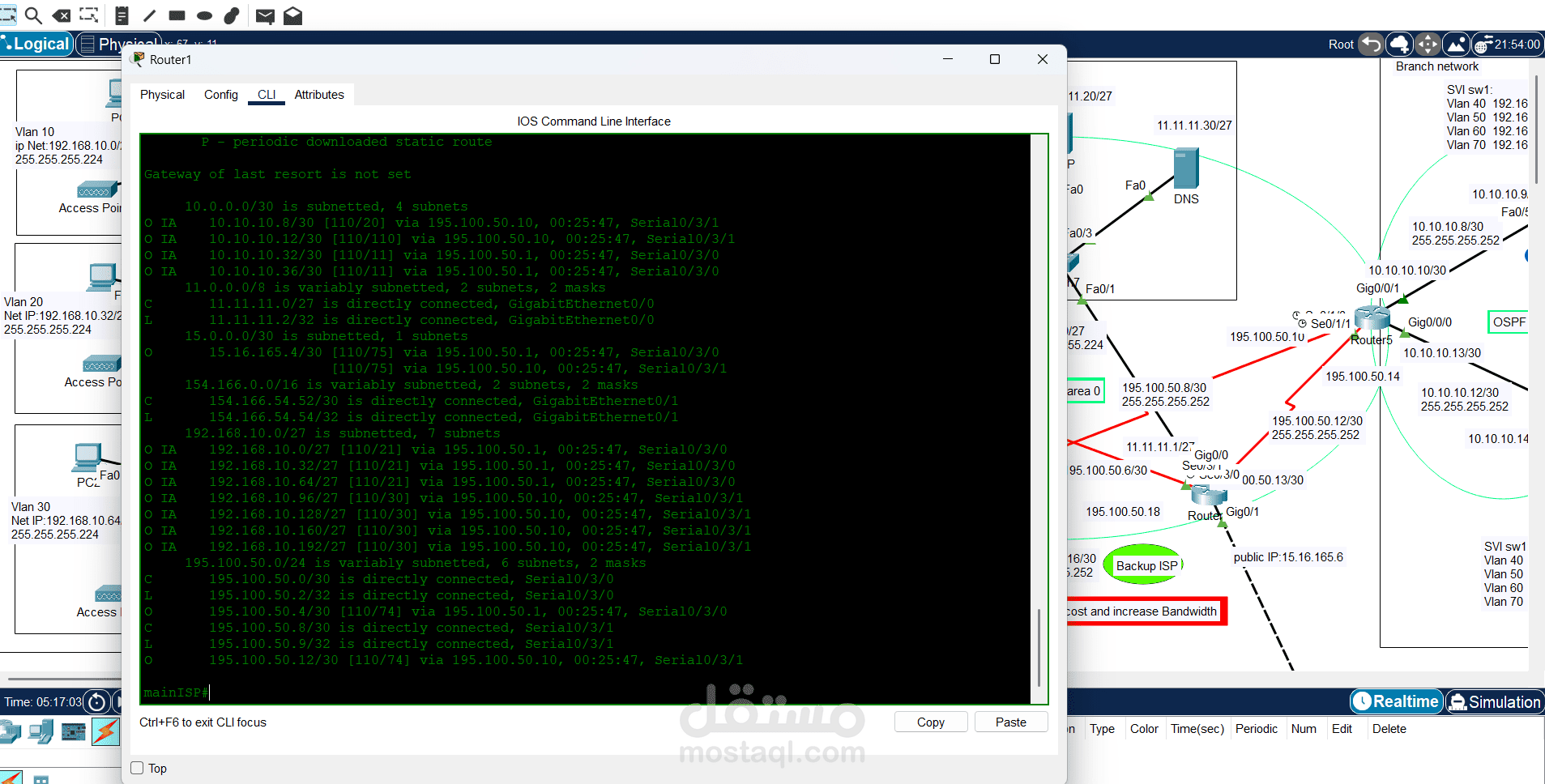Select the Network Devices category icon
The width and height of the screenshot is (1545, 784).
tap(10, 732)
